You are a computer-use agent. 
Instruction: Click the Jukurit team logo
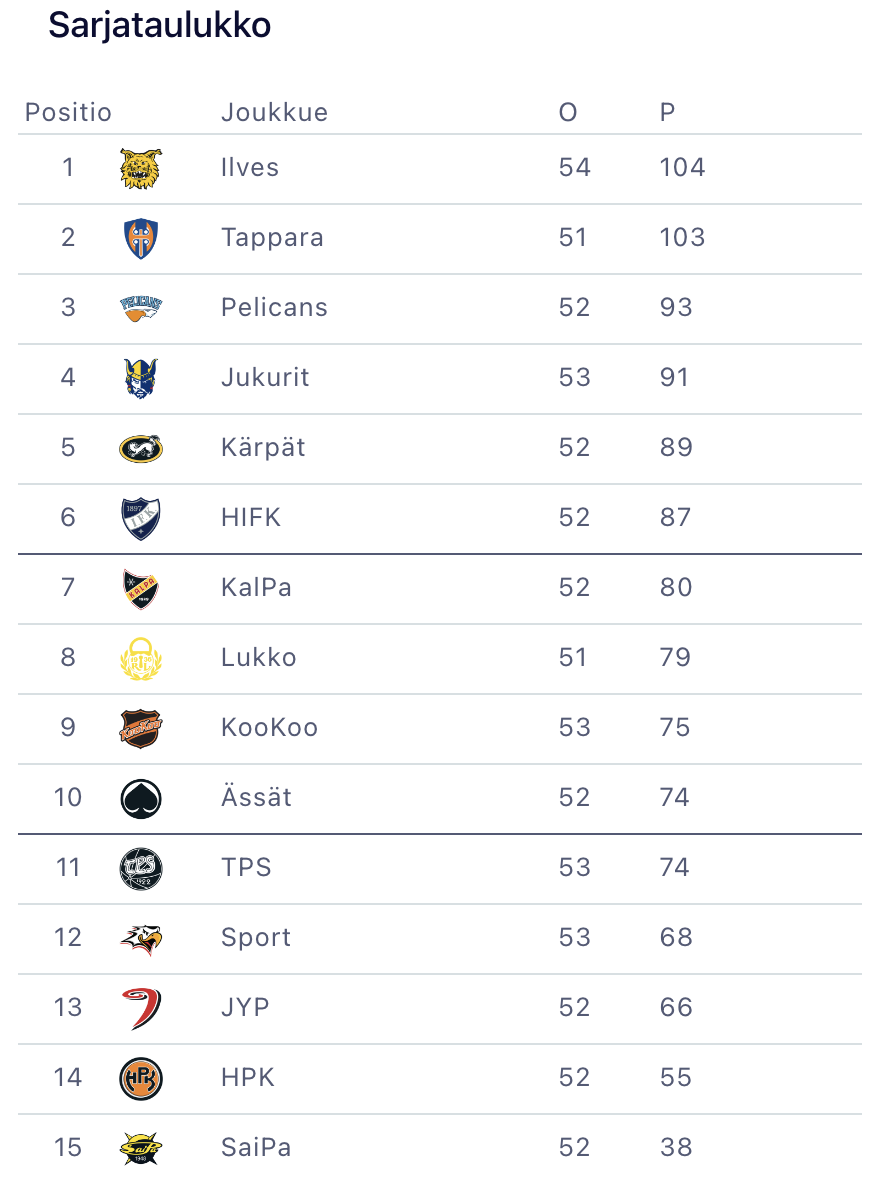(140, 378)
